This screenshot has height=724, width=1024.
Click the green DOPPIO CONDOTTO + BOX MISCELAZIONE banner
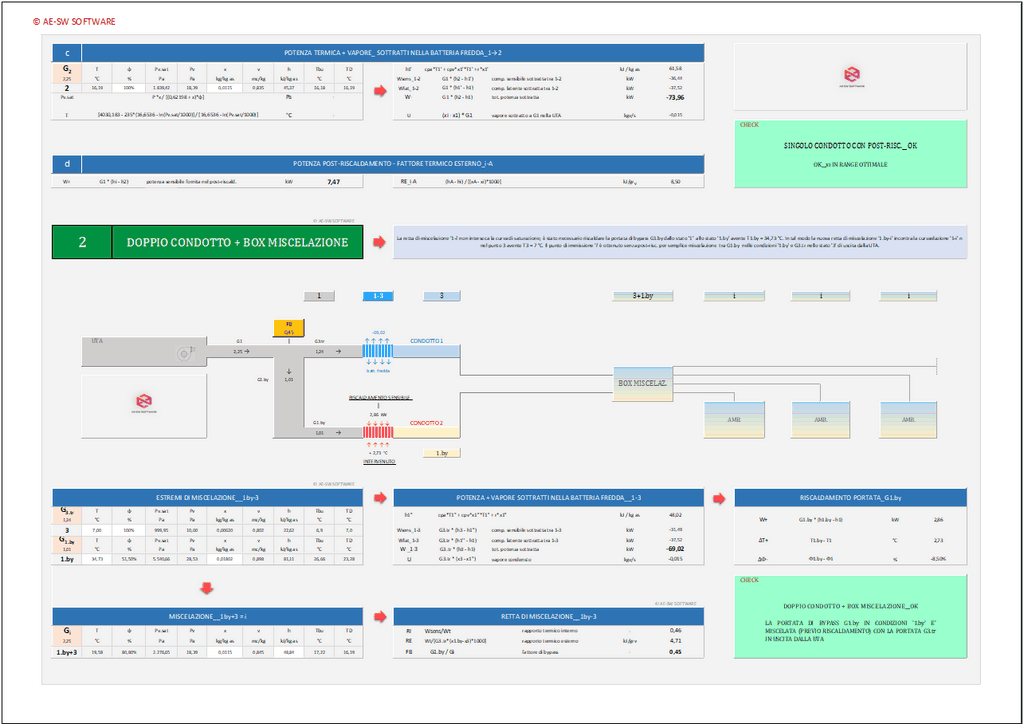click(x=236, y=243)
